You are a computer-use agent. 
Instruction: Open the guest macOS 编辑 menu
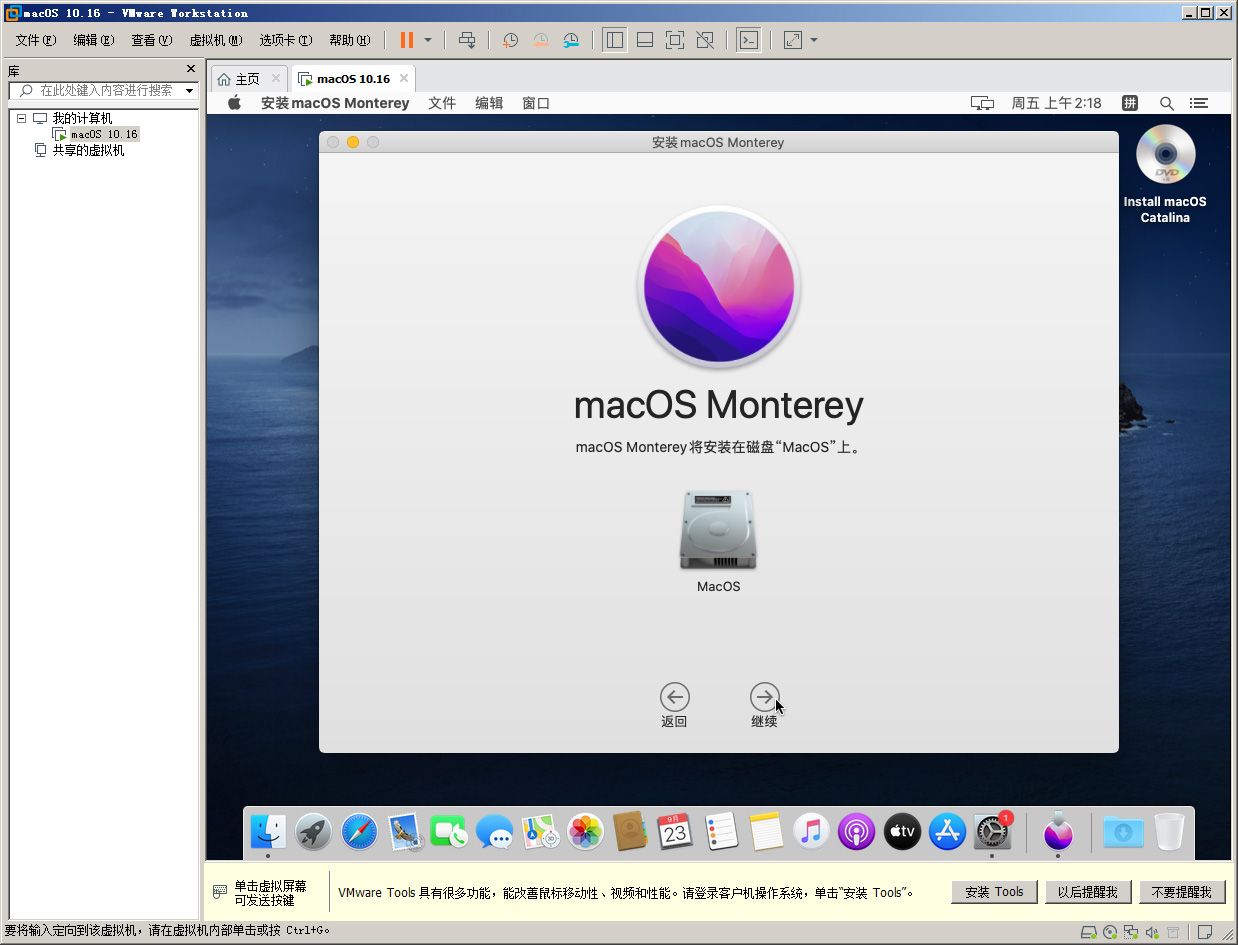tap(489, 103)
